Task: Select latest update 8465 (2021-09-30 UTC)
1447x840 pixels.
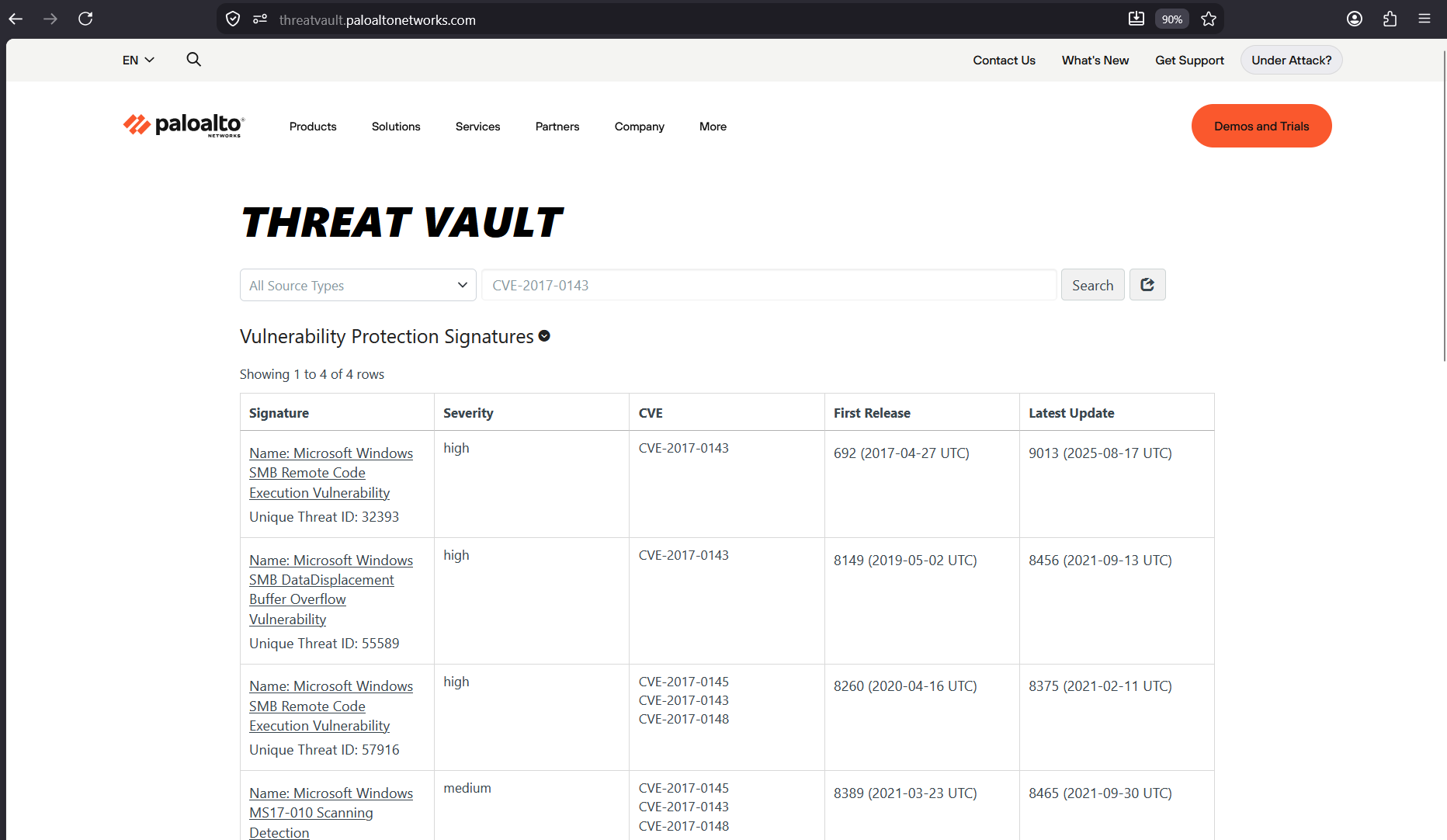Action: click(x=1100, y=793)
